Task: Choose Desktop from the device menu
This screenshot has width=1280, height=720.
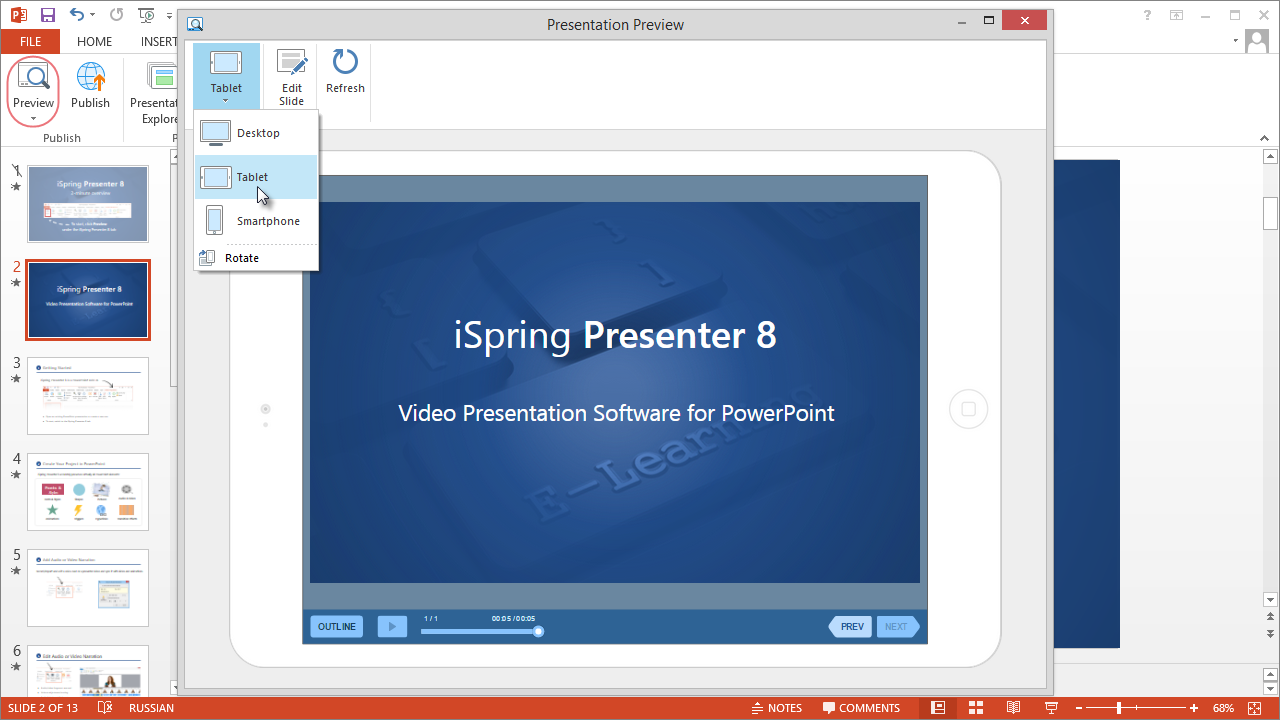Action: tap(257, 133)
